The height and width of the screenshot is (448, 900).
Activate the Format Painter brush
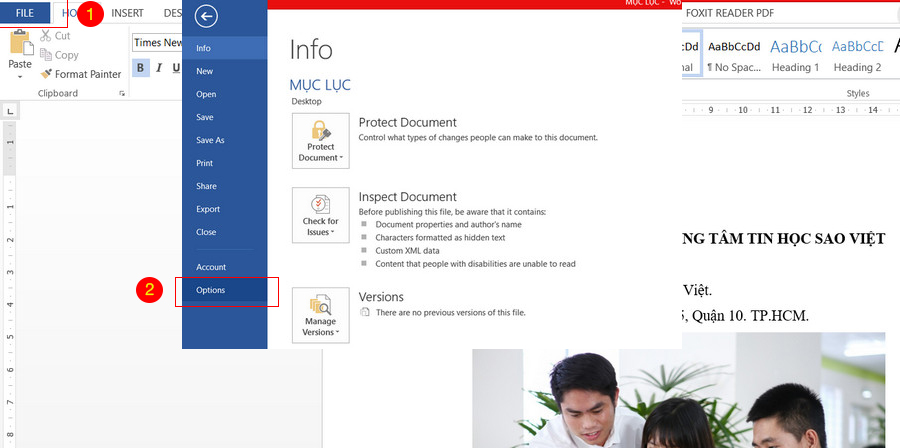pyautogui.click(x=81, y=74)
